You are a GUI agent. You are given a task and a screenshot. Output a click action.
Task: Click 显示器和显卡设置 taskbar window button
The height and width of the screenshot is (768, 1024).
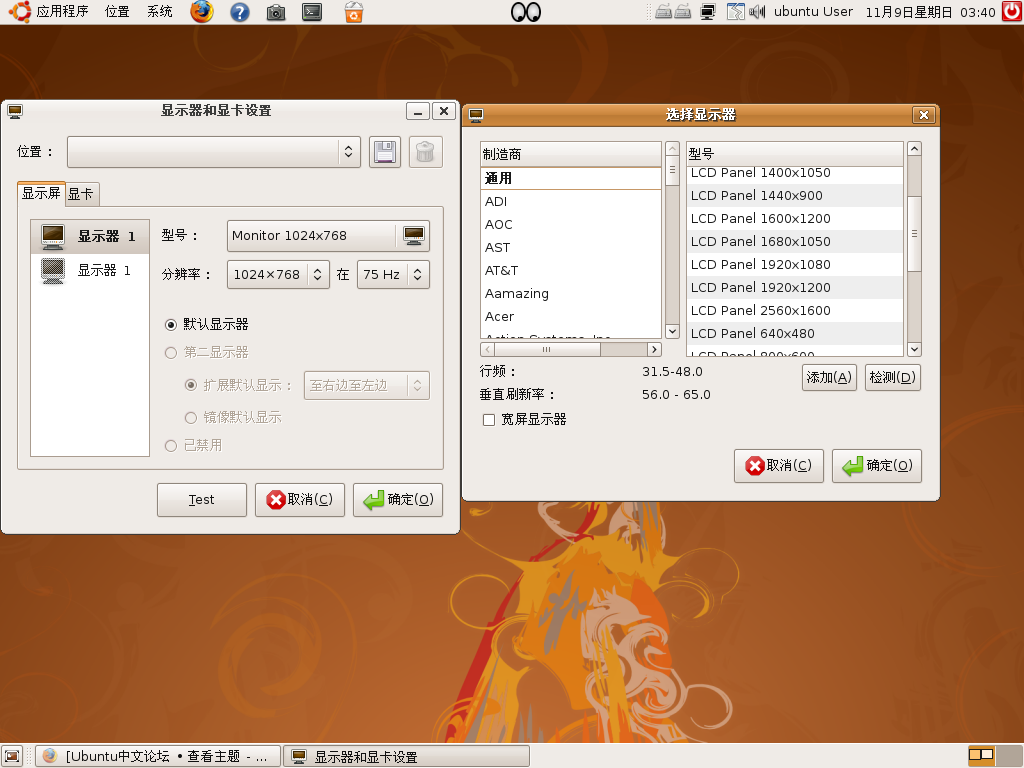tap(407, 756)
